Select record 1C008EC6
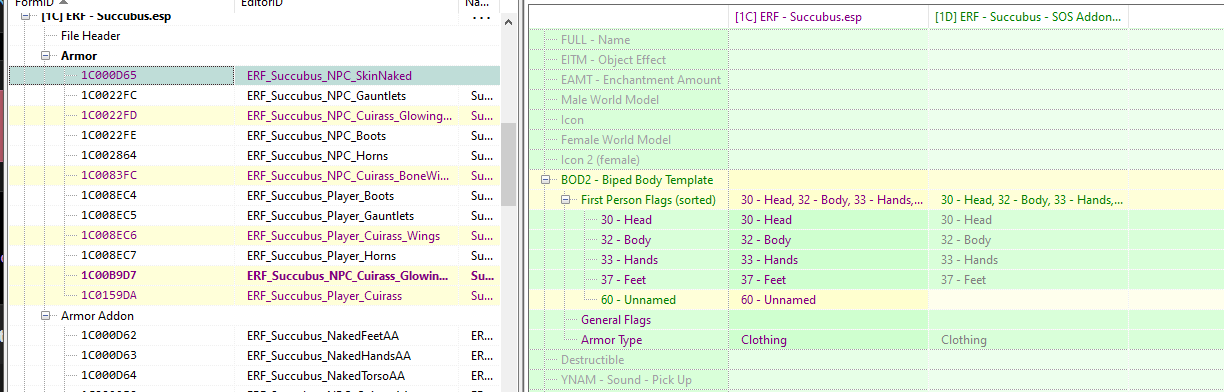 (x=109, y=236)
